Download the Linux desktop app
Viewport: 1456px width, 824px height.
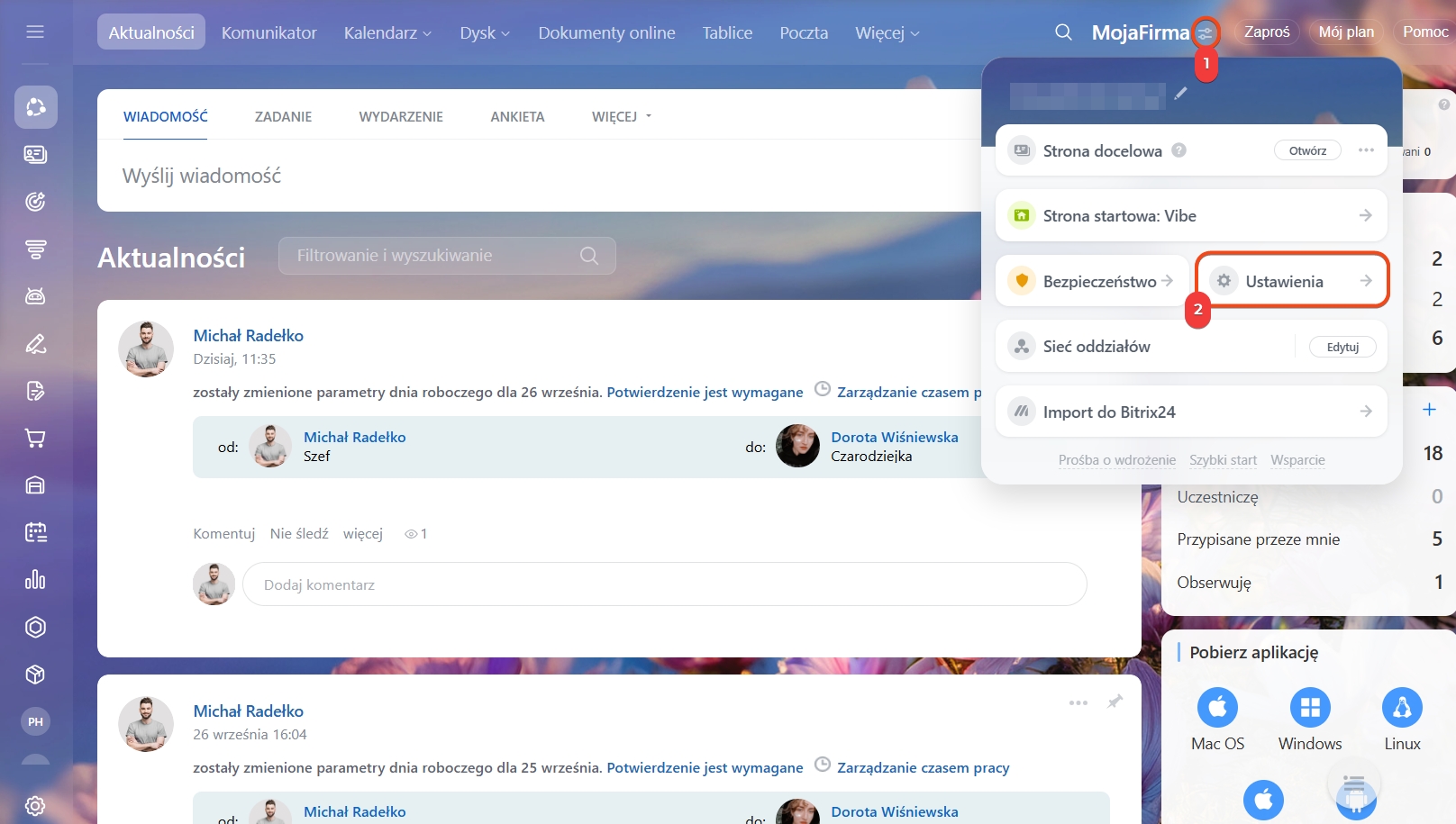point(1402,708)
